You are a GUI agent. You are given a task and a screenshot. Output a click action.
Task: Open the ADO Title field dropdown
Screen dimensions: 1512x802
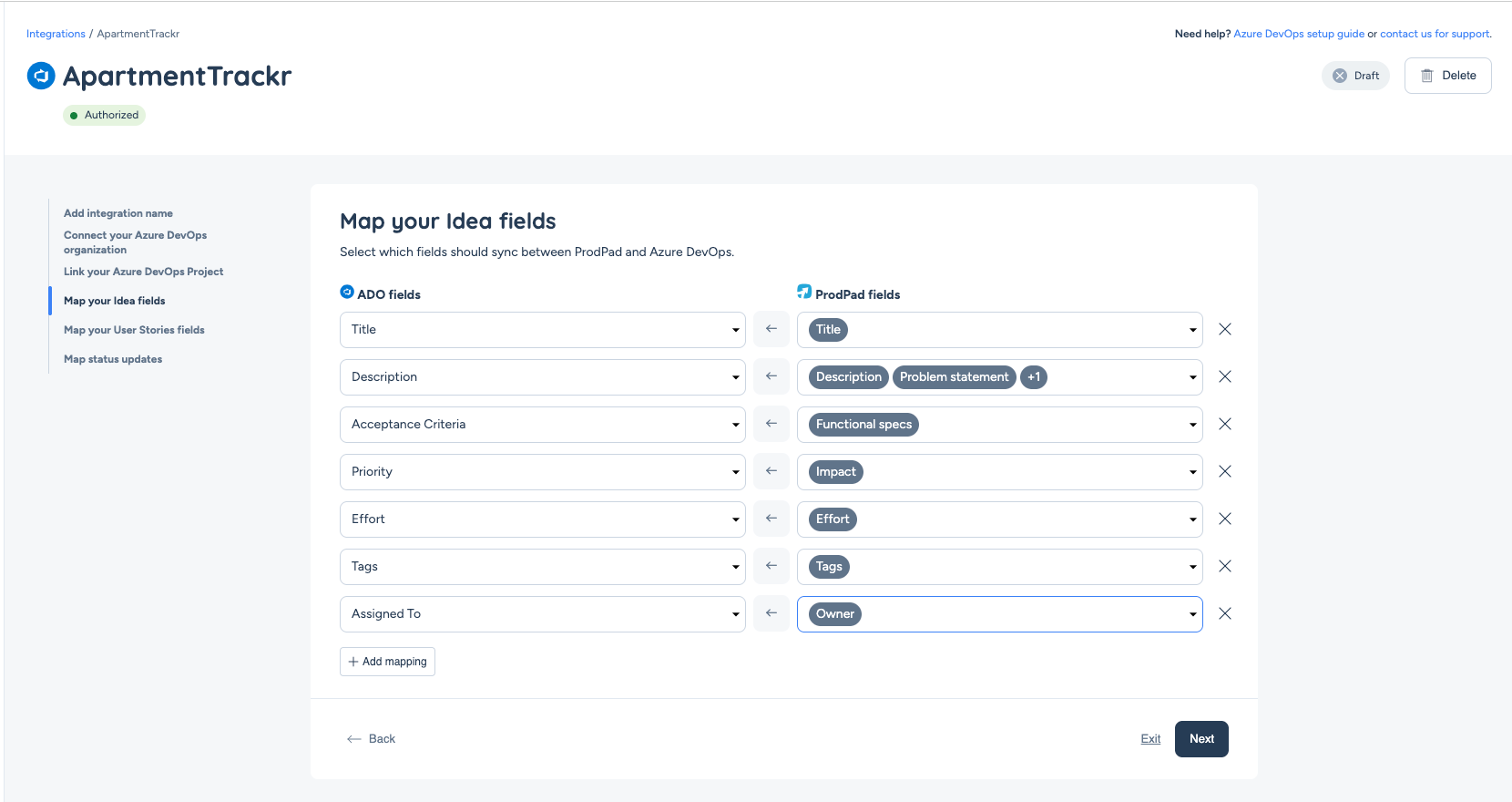click(543, 330)
